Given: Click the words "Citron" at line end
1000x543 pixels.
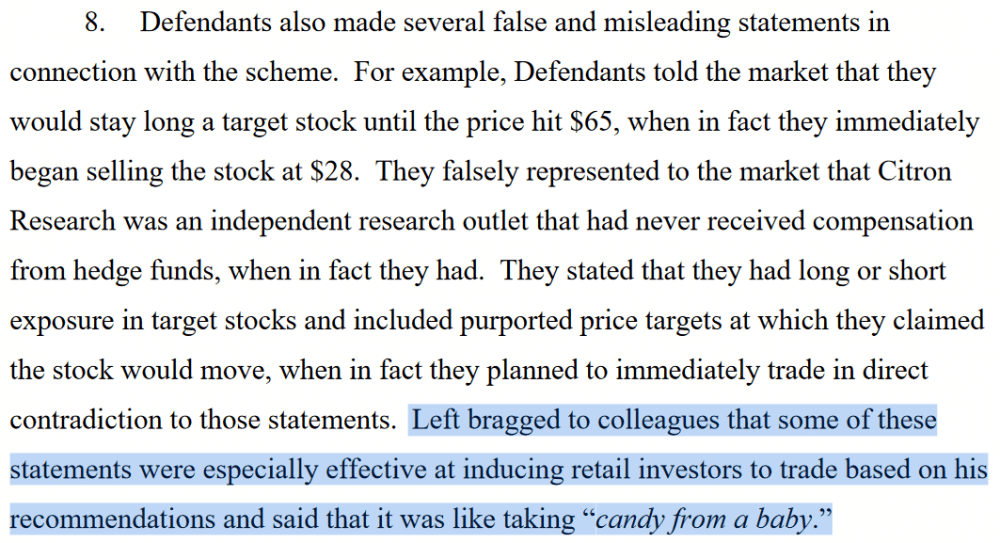Looking at the screenshot, I should [914, 172].
